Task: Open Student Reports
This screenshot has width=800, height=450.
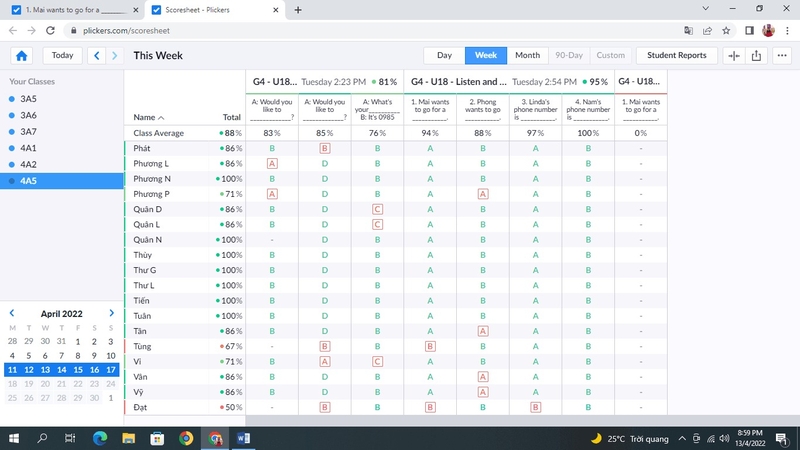Action: pyautogui.click(x=677, y=55)
